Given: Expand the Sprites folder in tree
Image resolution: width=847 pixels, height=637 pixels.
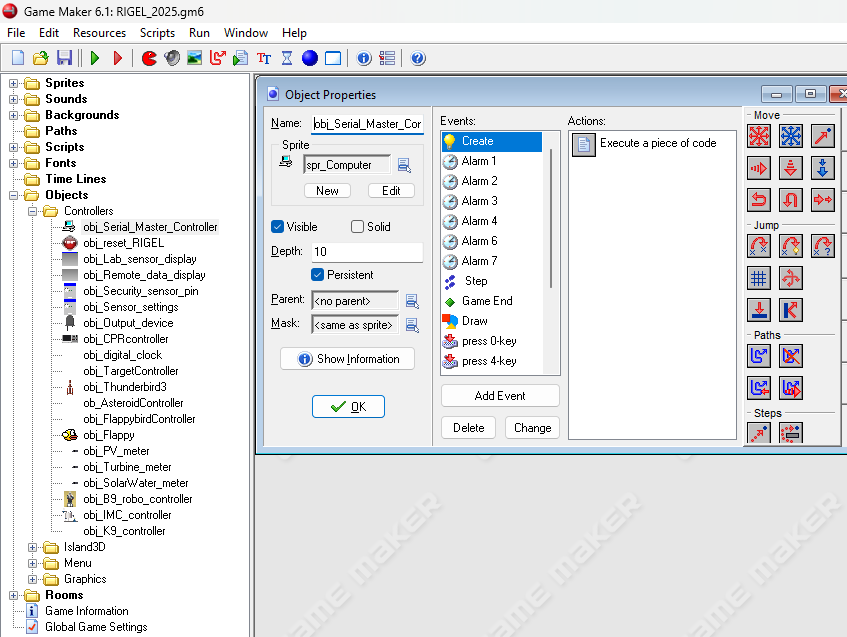Looking at the screenshot, I should [x=14, y=83].
